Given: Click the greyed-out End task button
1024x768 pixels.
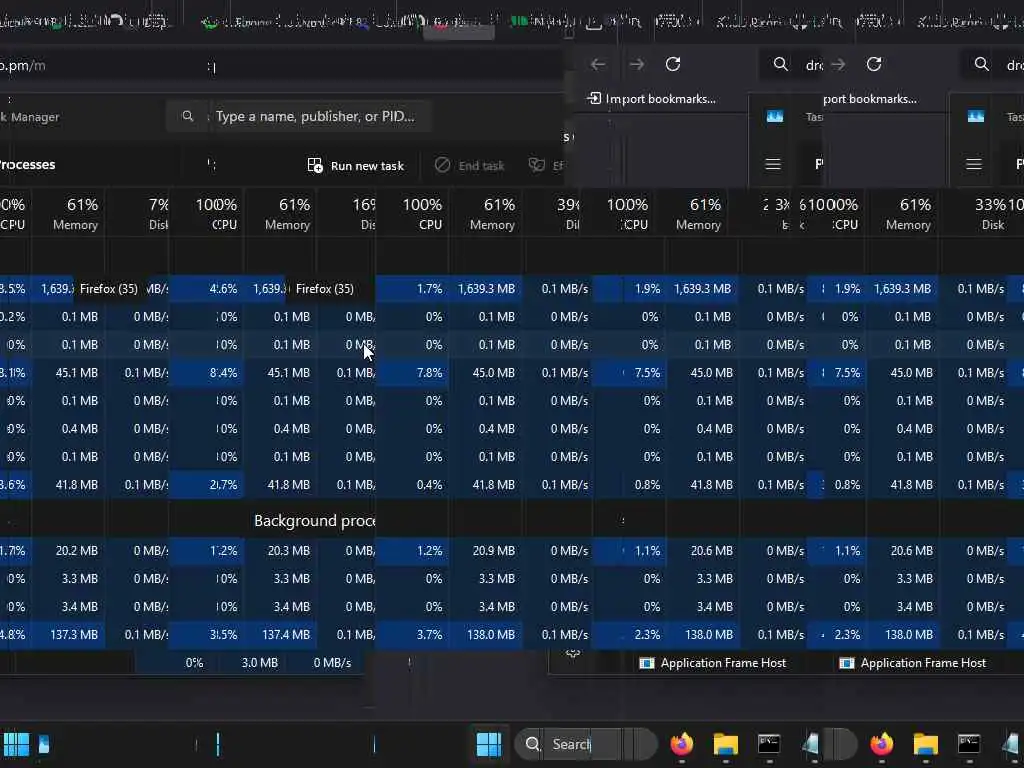Looking at the screenshot, I should pos(470,165).
